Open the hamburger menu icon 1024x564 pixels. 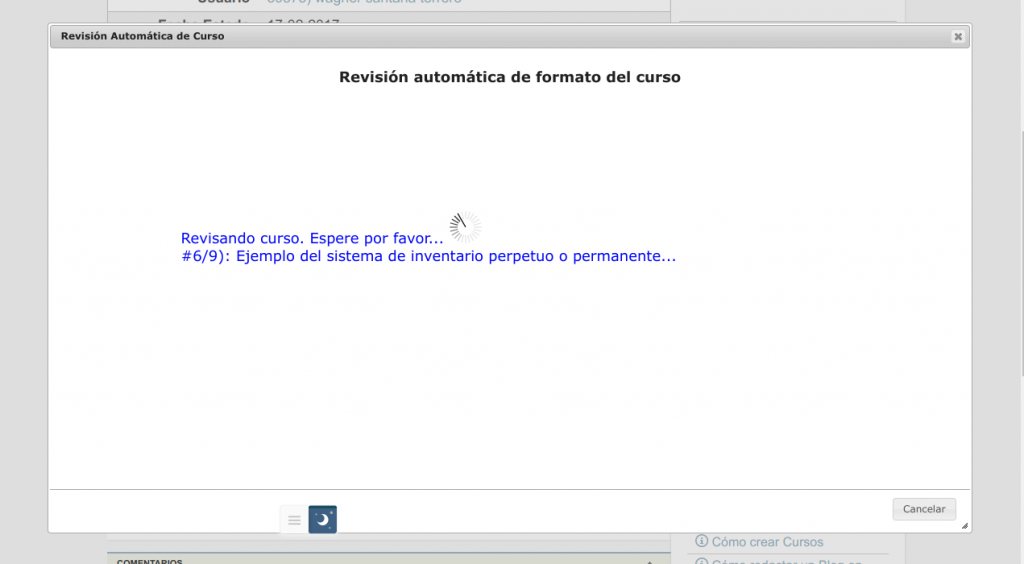point(294,520)
